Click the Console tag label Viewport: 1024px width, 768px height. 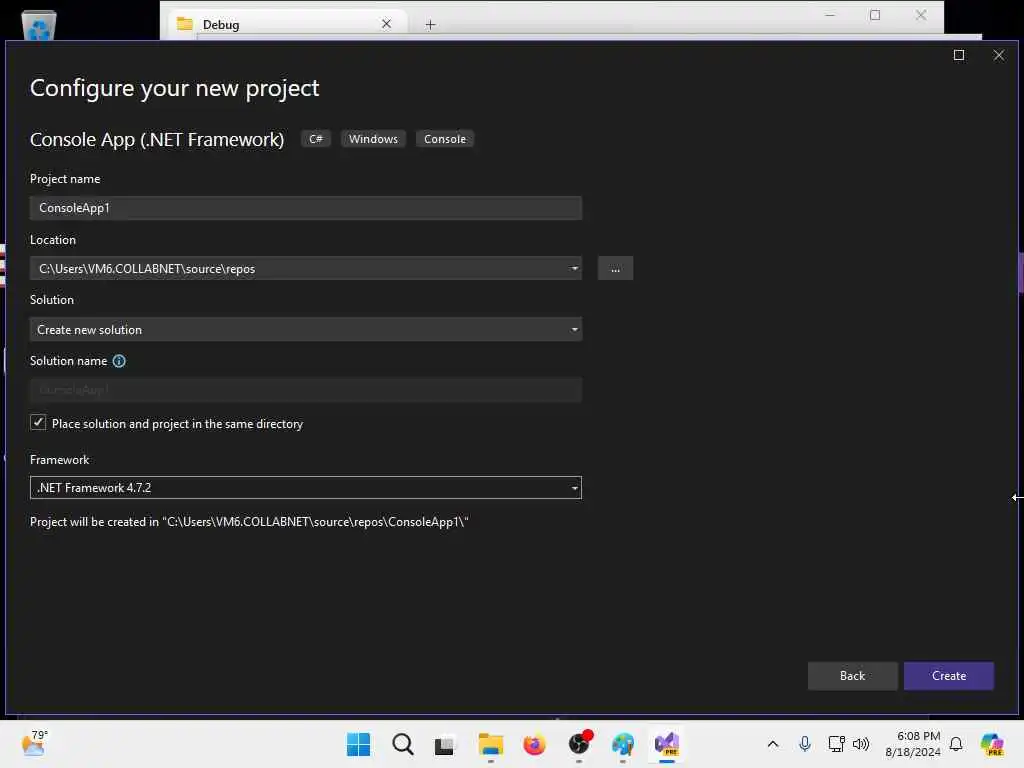445,138
